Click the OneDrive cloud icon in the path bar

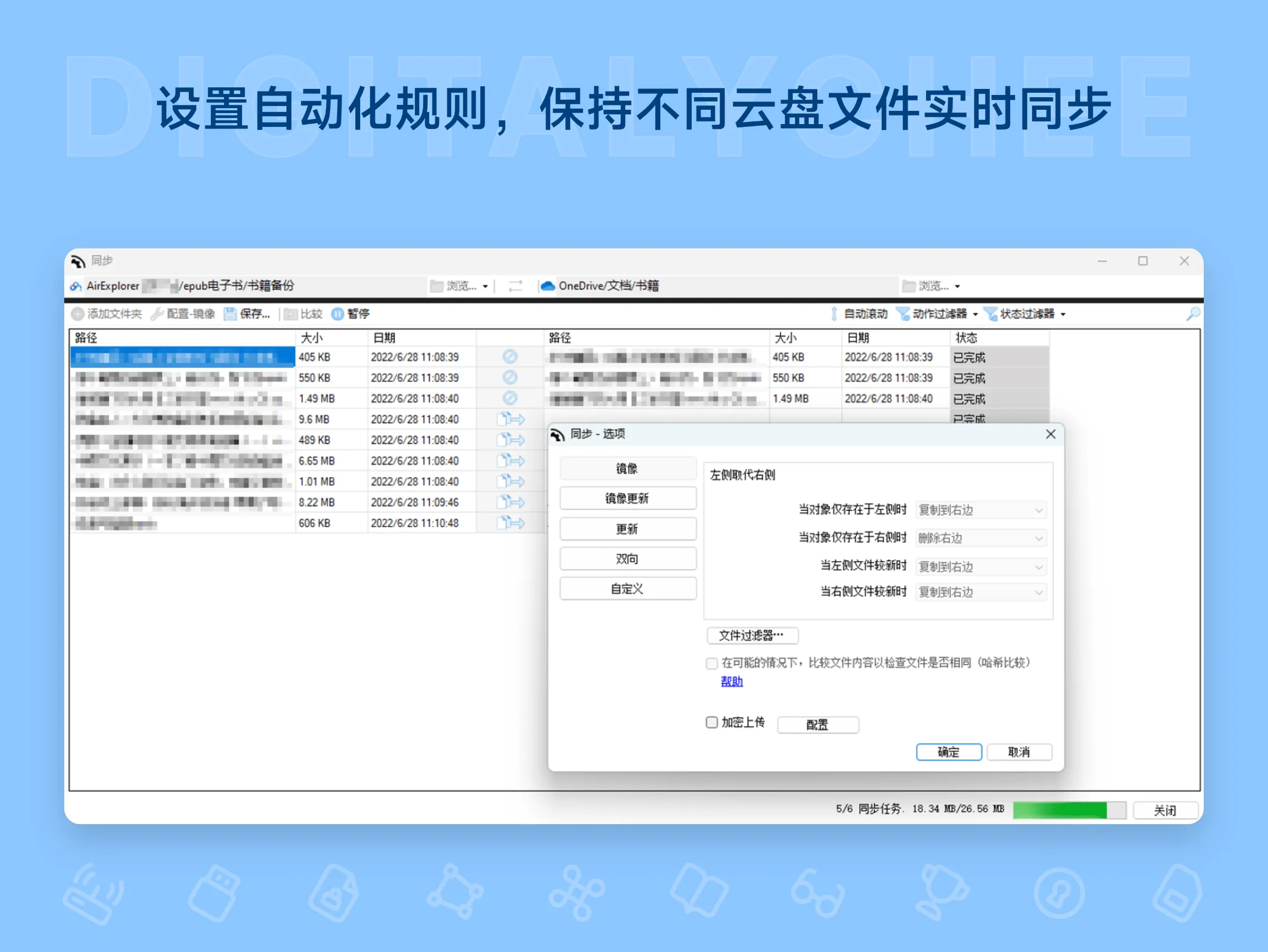click(548, 285)
